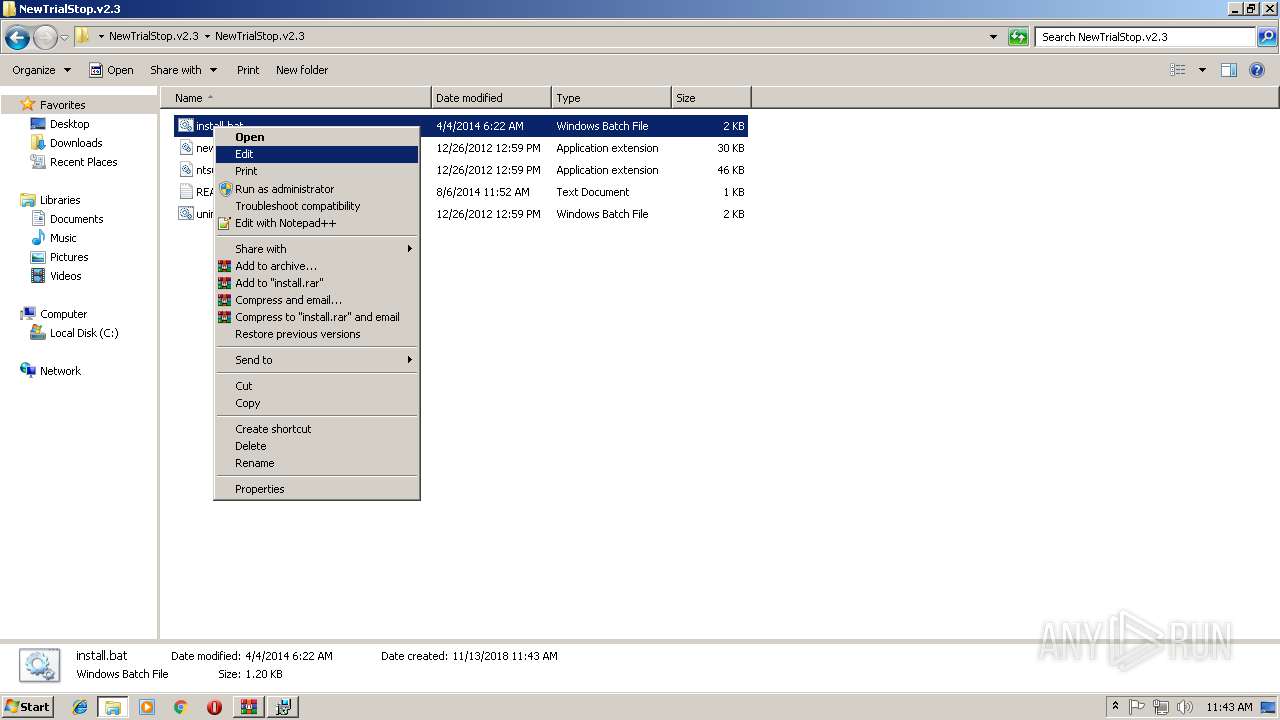Expand the Send to context submenu

pos(317,360)
